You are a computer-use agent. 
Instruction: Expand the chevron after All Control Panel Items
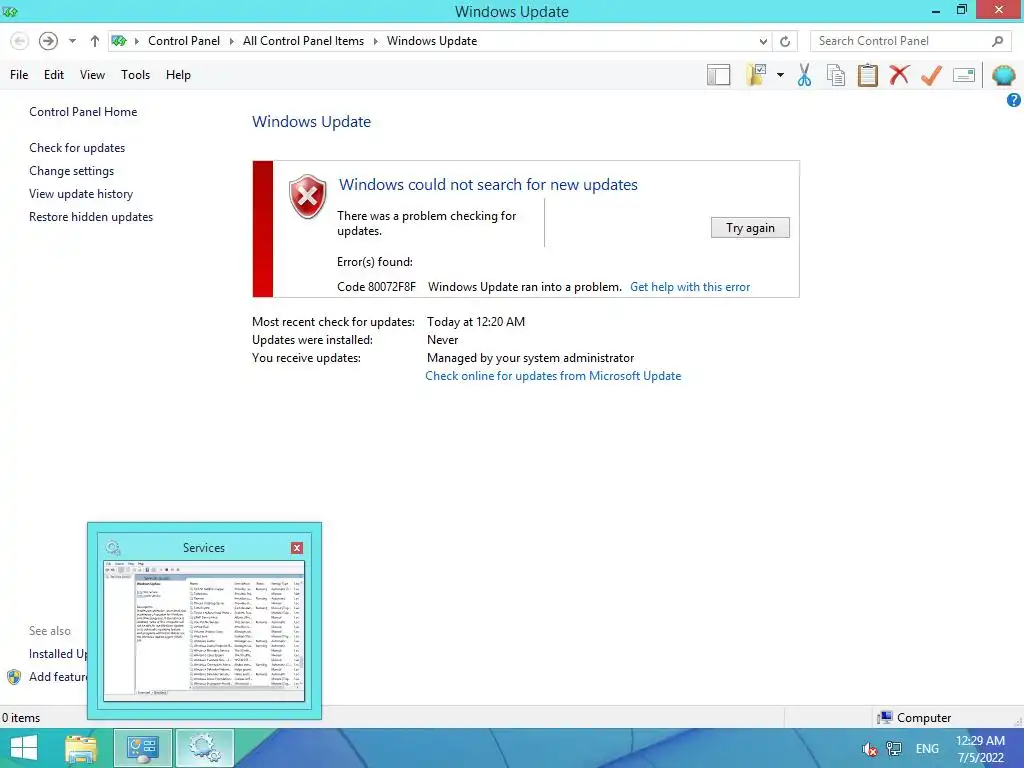click(x=376, y=41)
